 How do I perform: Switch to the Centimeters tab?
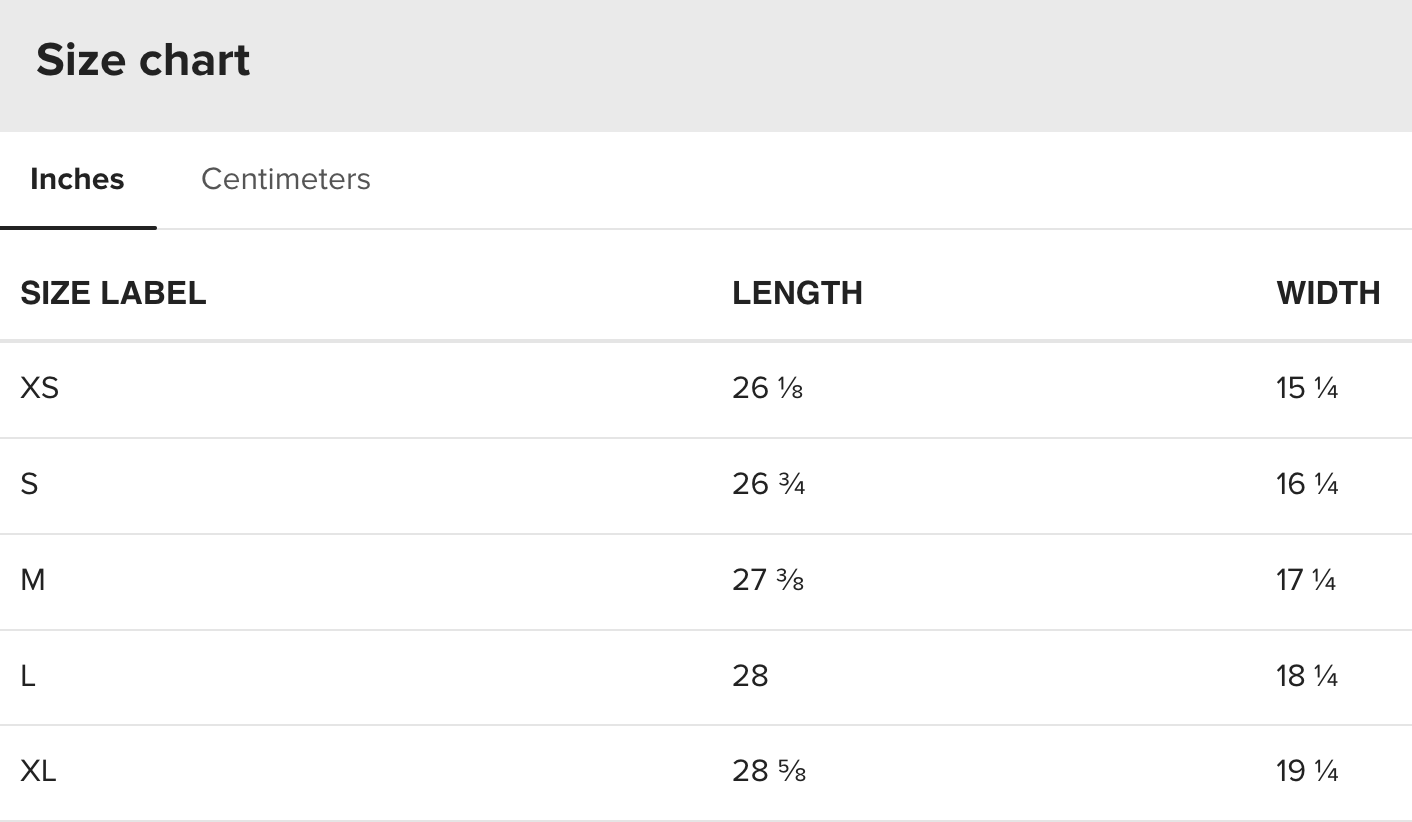pyautogui.click(x=286, y=179)
